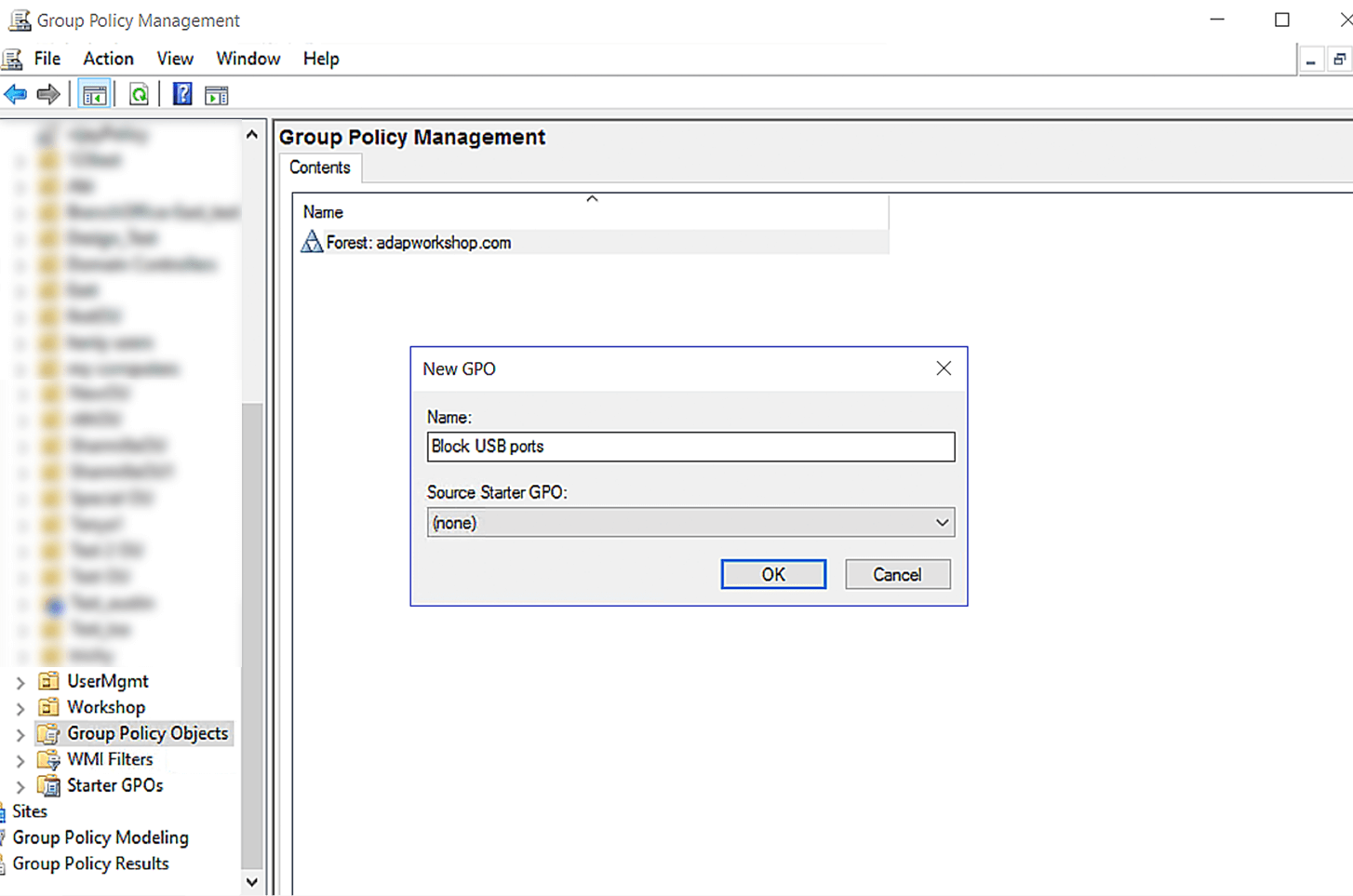Restore the inner MMC child window
1353x896 pixels.
click(1339, 60)
